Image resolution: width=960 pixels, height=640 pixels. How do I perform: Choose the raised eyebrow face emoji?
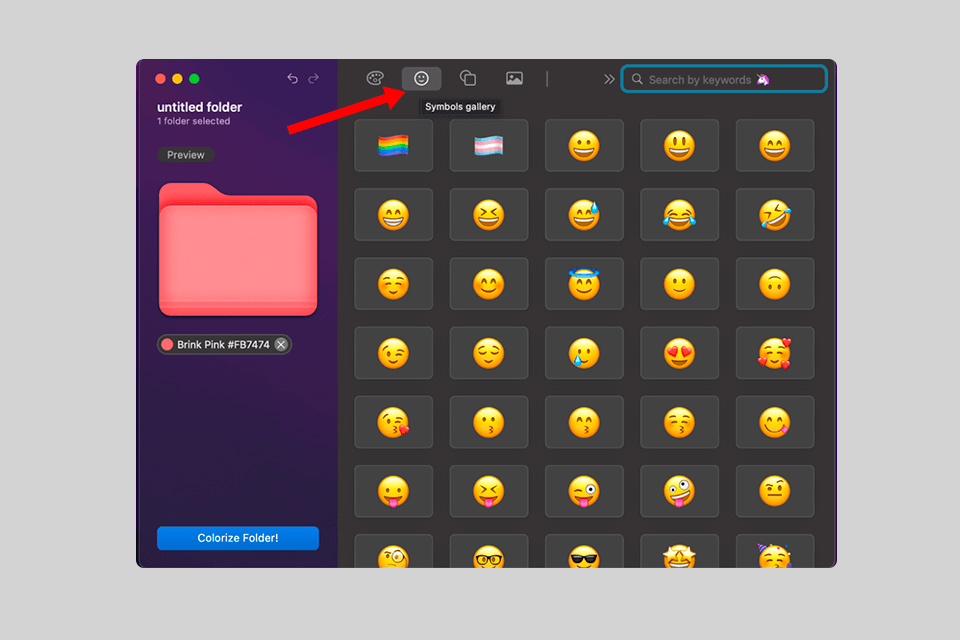774,492
